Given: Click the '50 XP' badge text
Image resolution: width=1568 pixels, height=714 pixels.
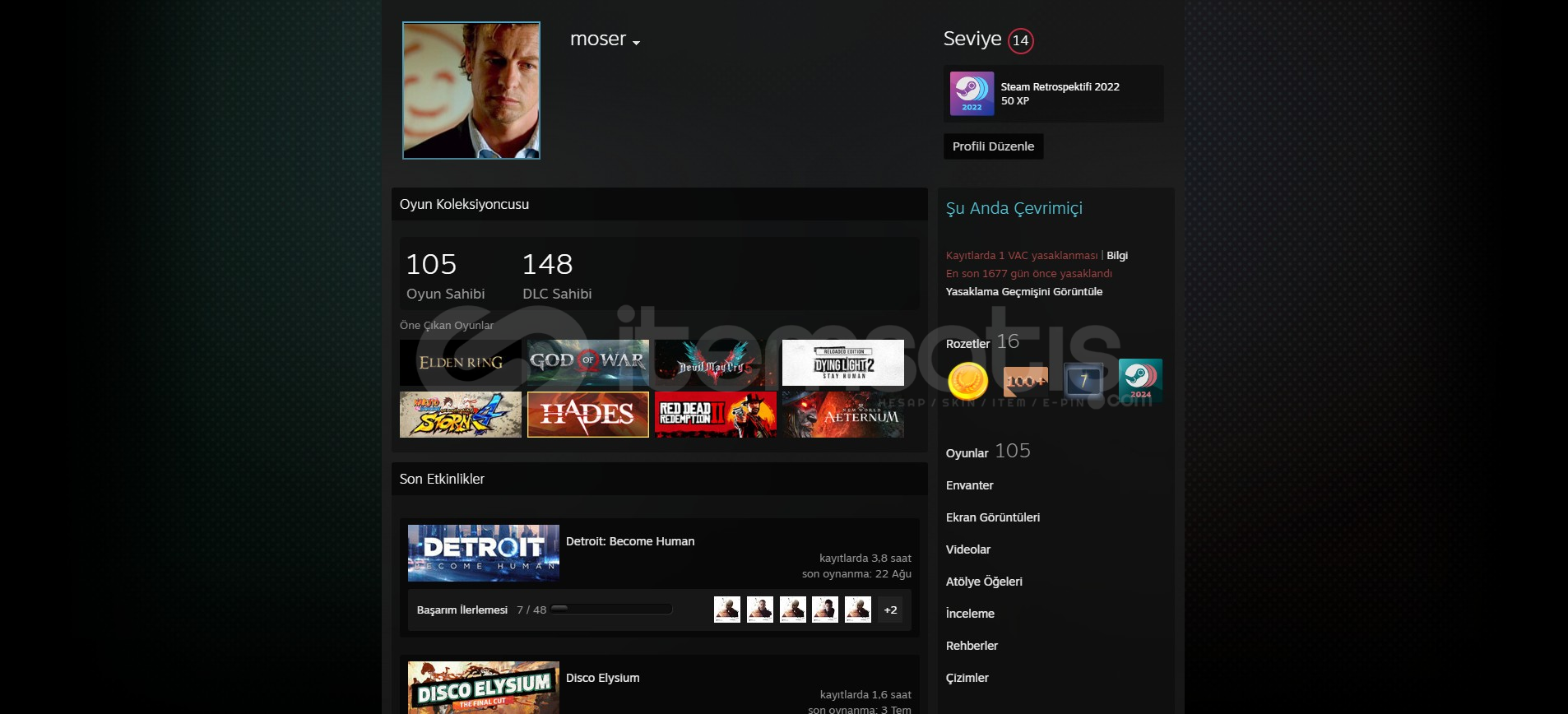Looking at the screenshot, I should coord(1015,100).
